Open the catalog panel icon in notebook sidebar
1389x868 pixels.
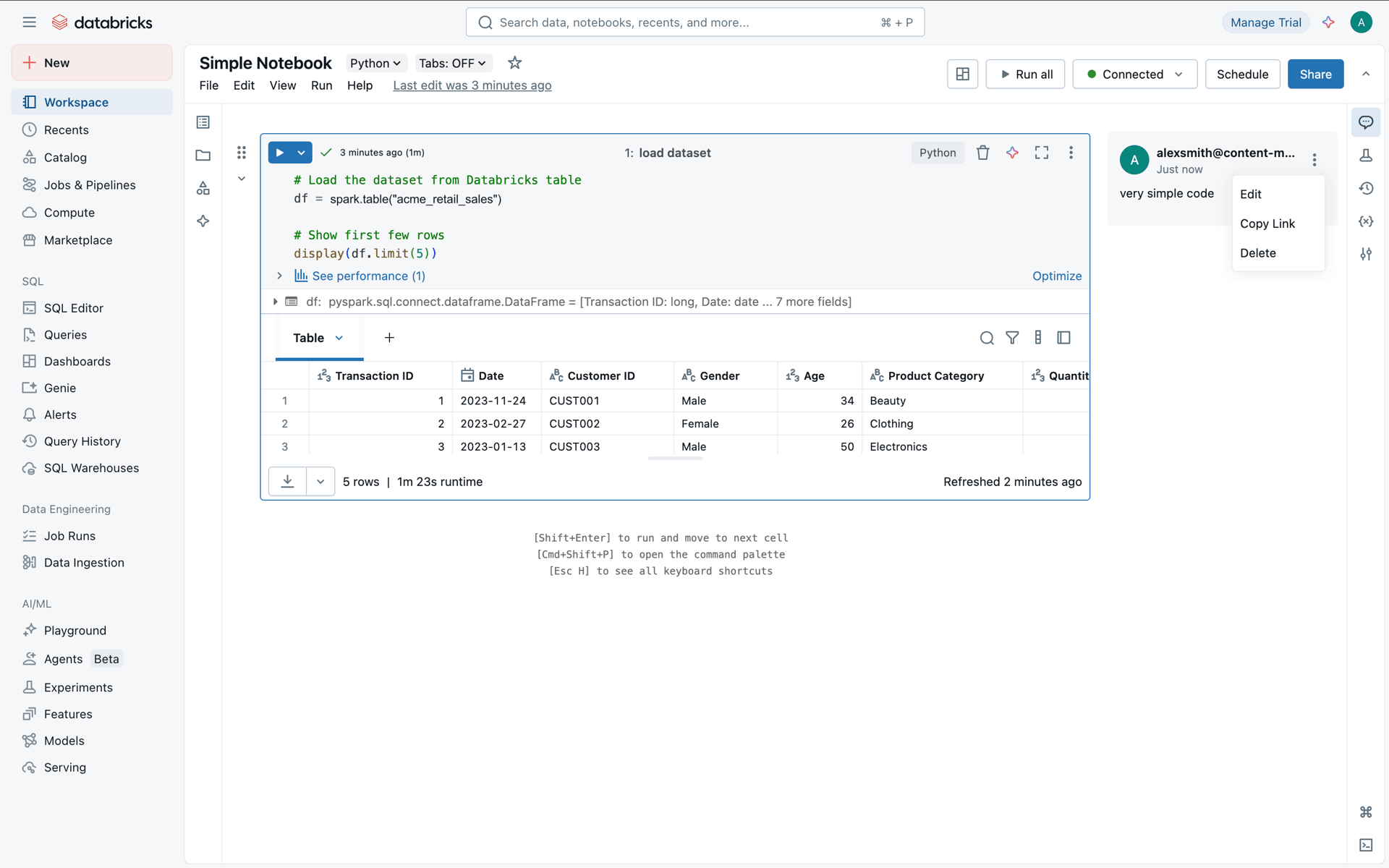click(203, 188)
